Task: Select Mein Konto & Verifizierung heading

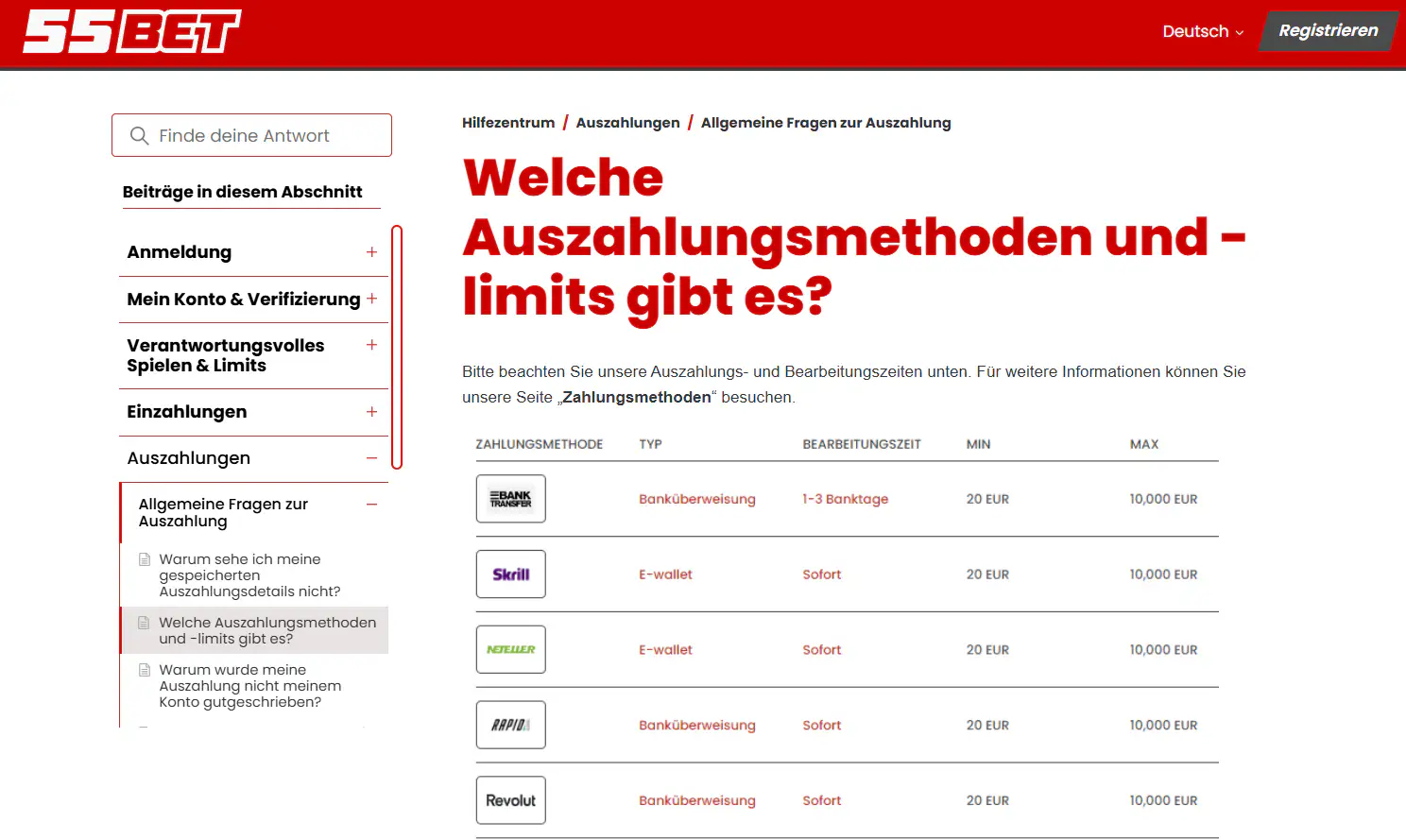Action: pos(244,300)
